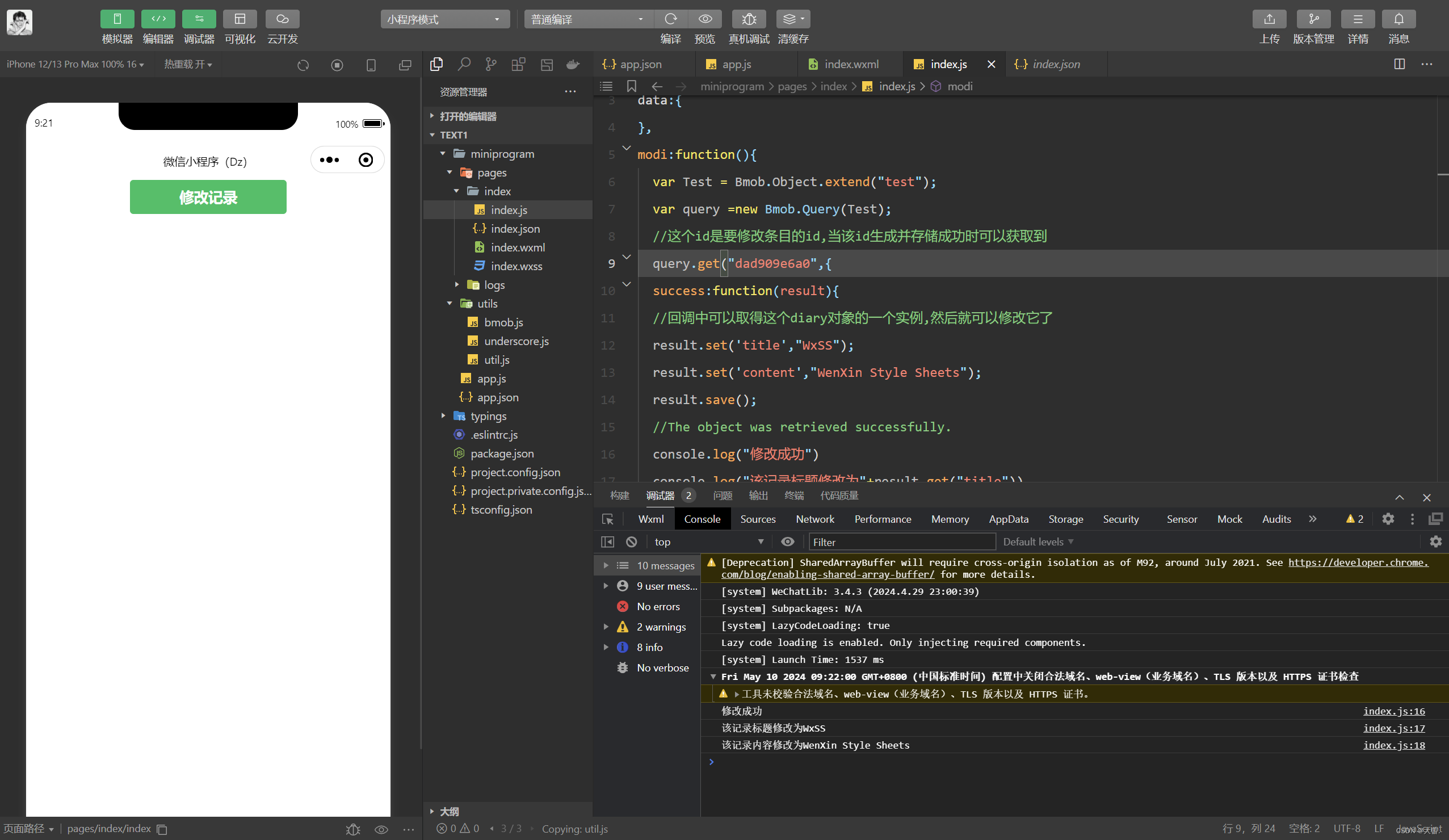Click the 上传 upload icon
The width and height of the screenshot is (1449, 840).
(x=1269, y=19)
